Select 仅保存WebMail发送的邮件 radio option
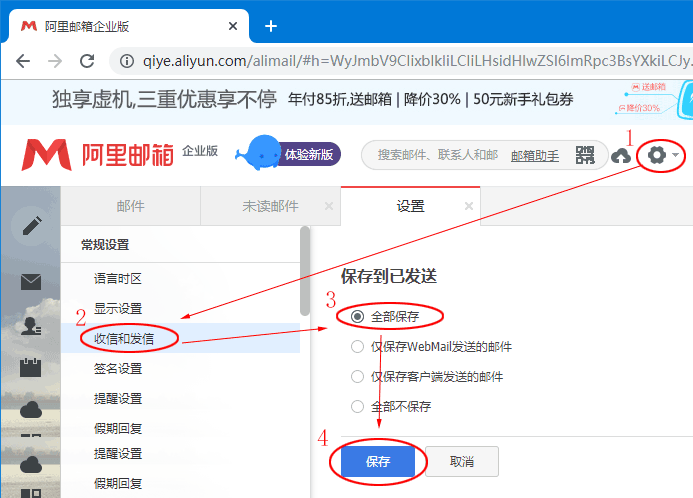Image resolution: width=693 pixels, height=498 pixels. [x=357, y=346]
